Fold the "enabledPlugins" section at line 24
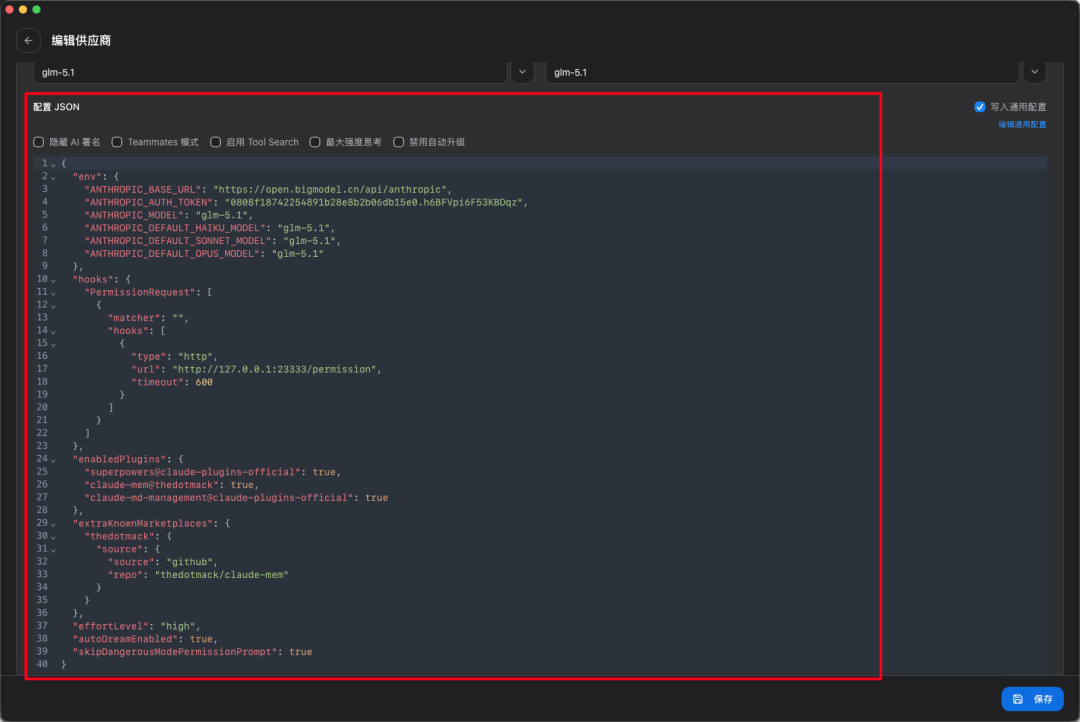Viewport: 1080px width, 722px height. click(53, 459)
